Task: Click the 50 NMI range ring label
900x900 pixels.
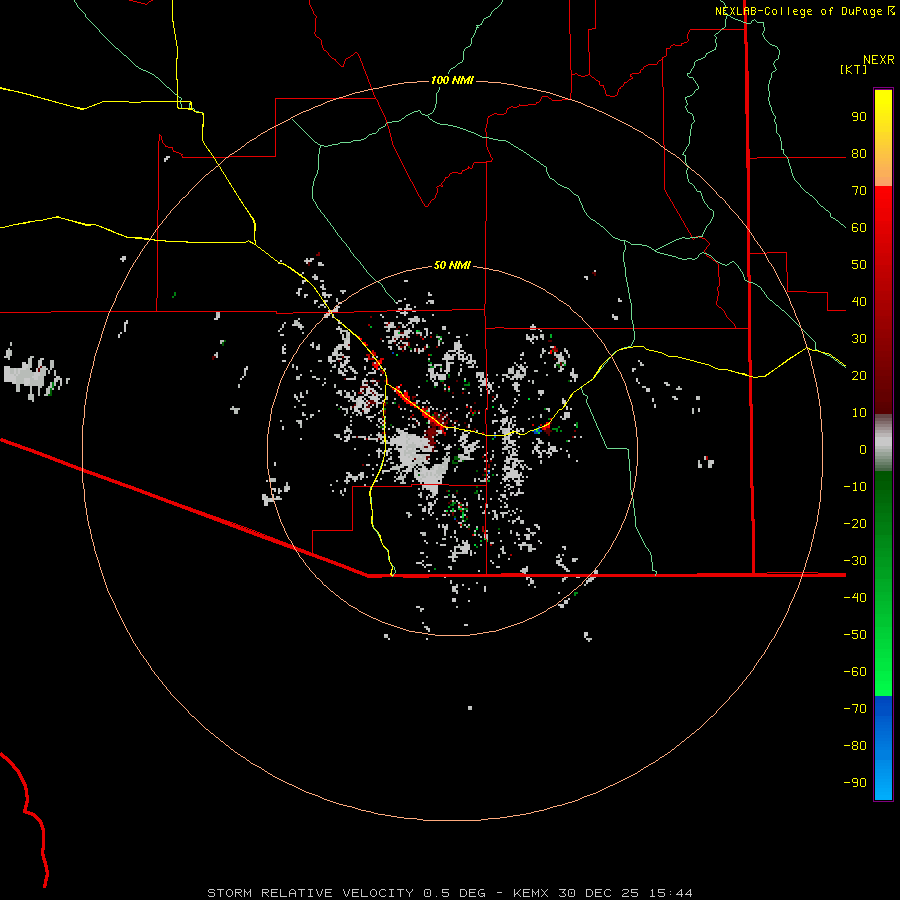Action: [452, 265]
